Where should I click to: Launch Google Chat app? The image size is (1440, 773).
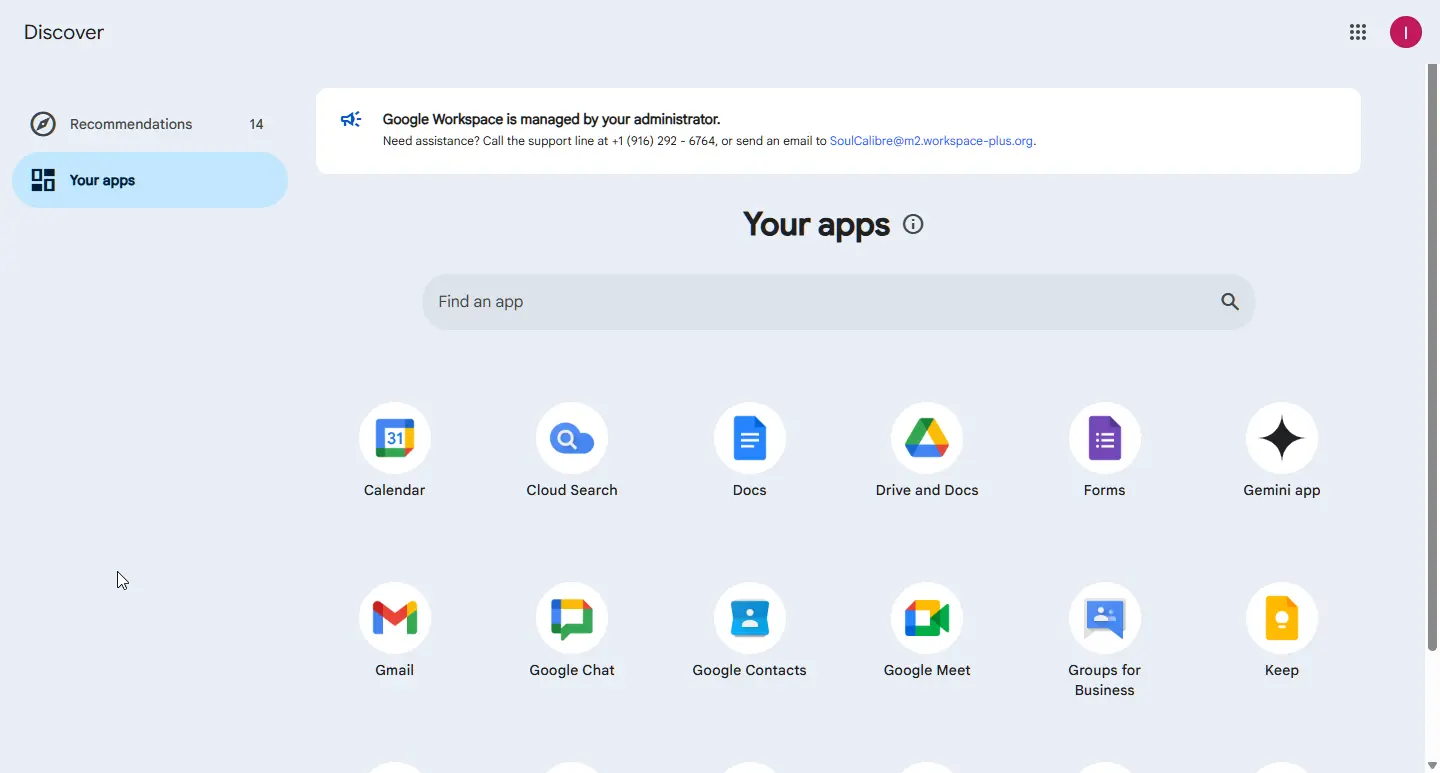[x=572, y=618]
